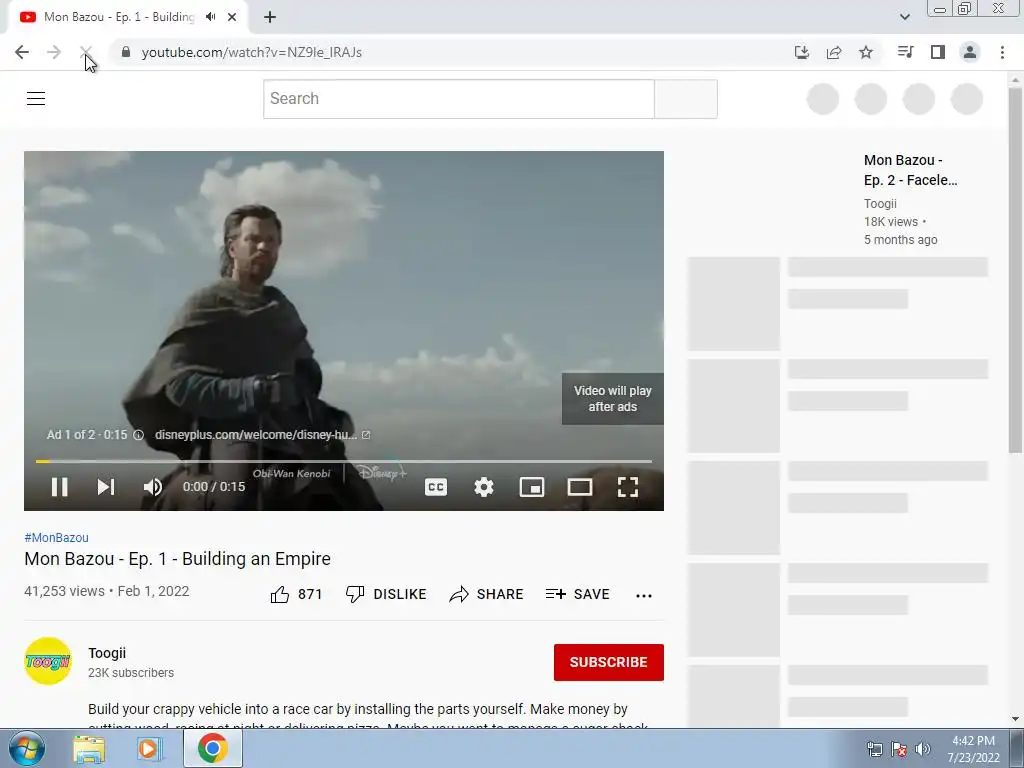Enter fullscreen mode

(x=628, y=487)
